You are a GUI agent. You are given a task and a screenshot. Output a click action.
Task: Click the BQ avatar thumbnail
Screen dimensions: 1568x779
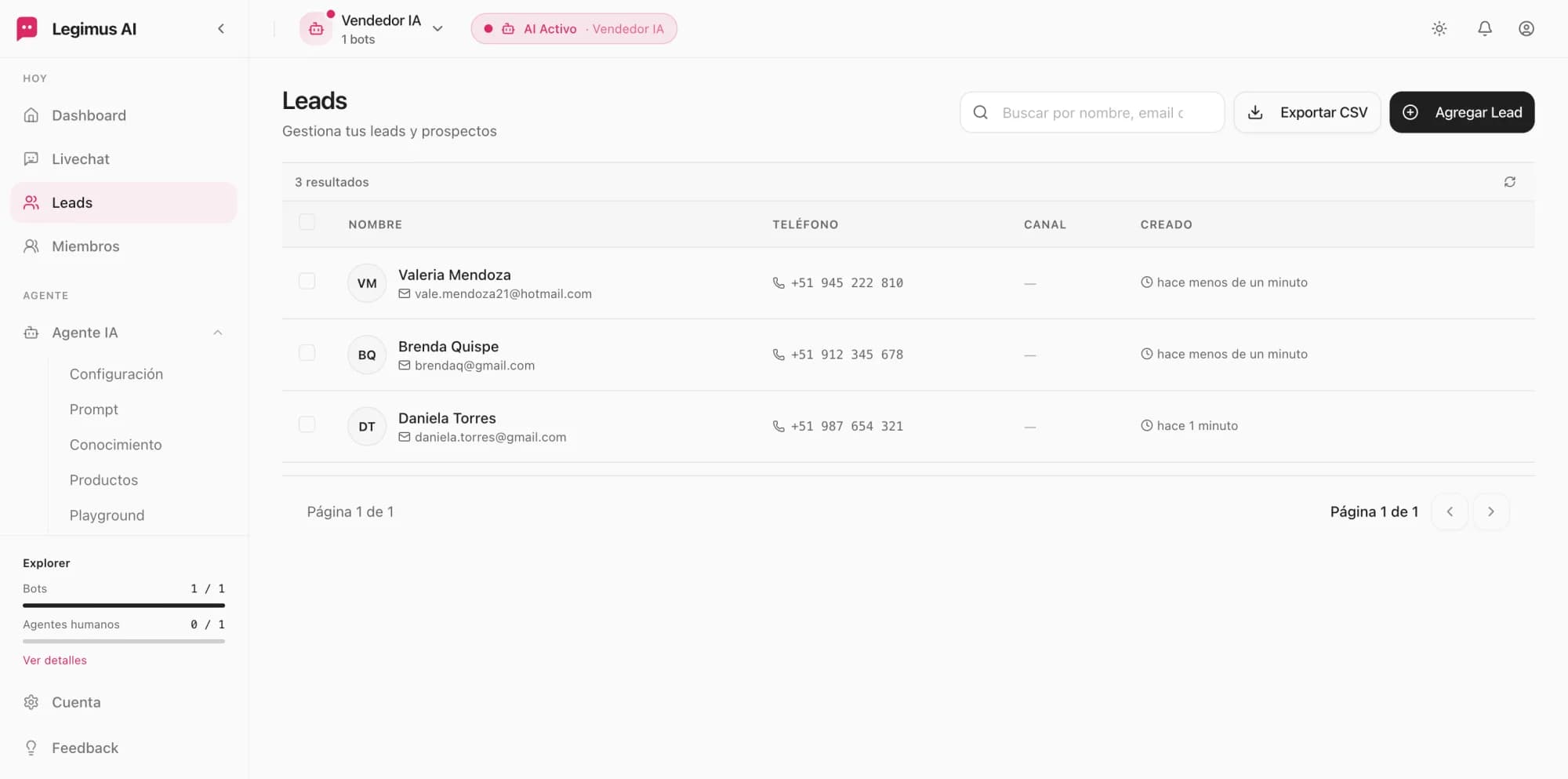(367, 355)
